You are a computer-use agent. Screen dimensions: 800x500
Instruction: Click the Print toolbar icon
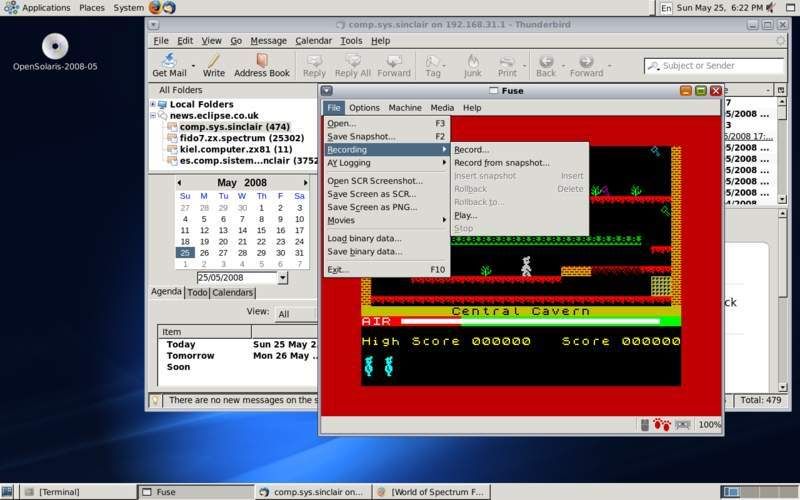(507, 61)
